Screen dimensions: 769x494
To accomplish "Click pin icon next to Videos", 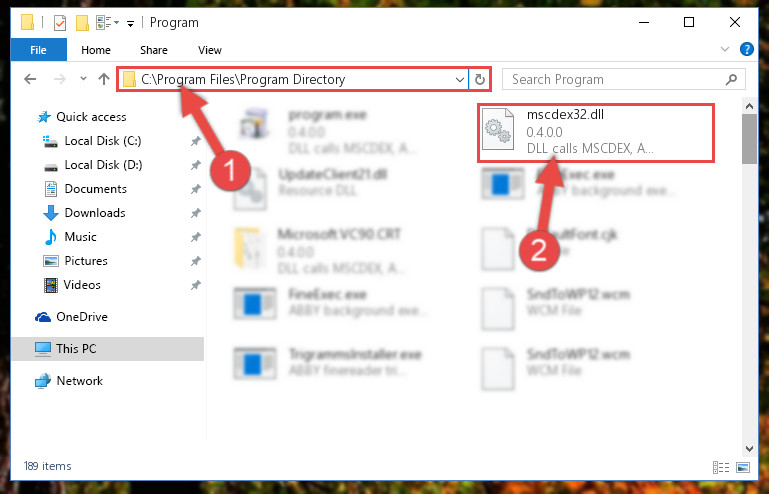I will tap(195, 285).
